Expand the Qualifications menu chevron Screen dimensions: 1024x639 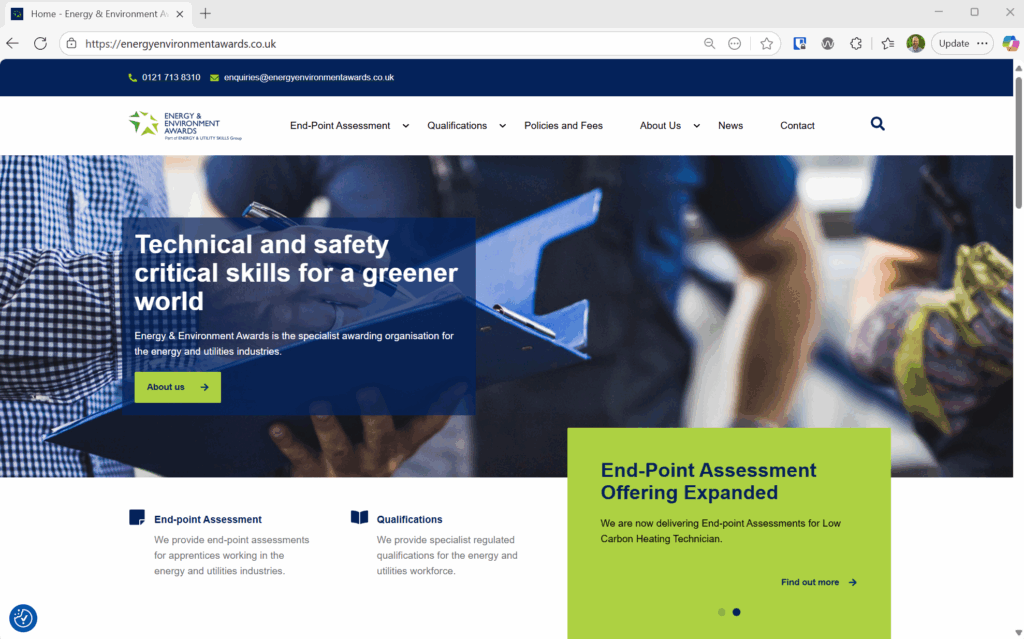point(503,126)
